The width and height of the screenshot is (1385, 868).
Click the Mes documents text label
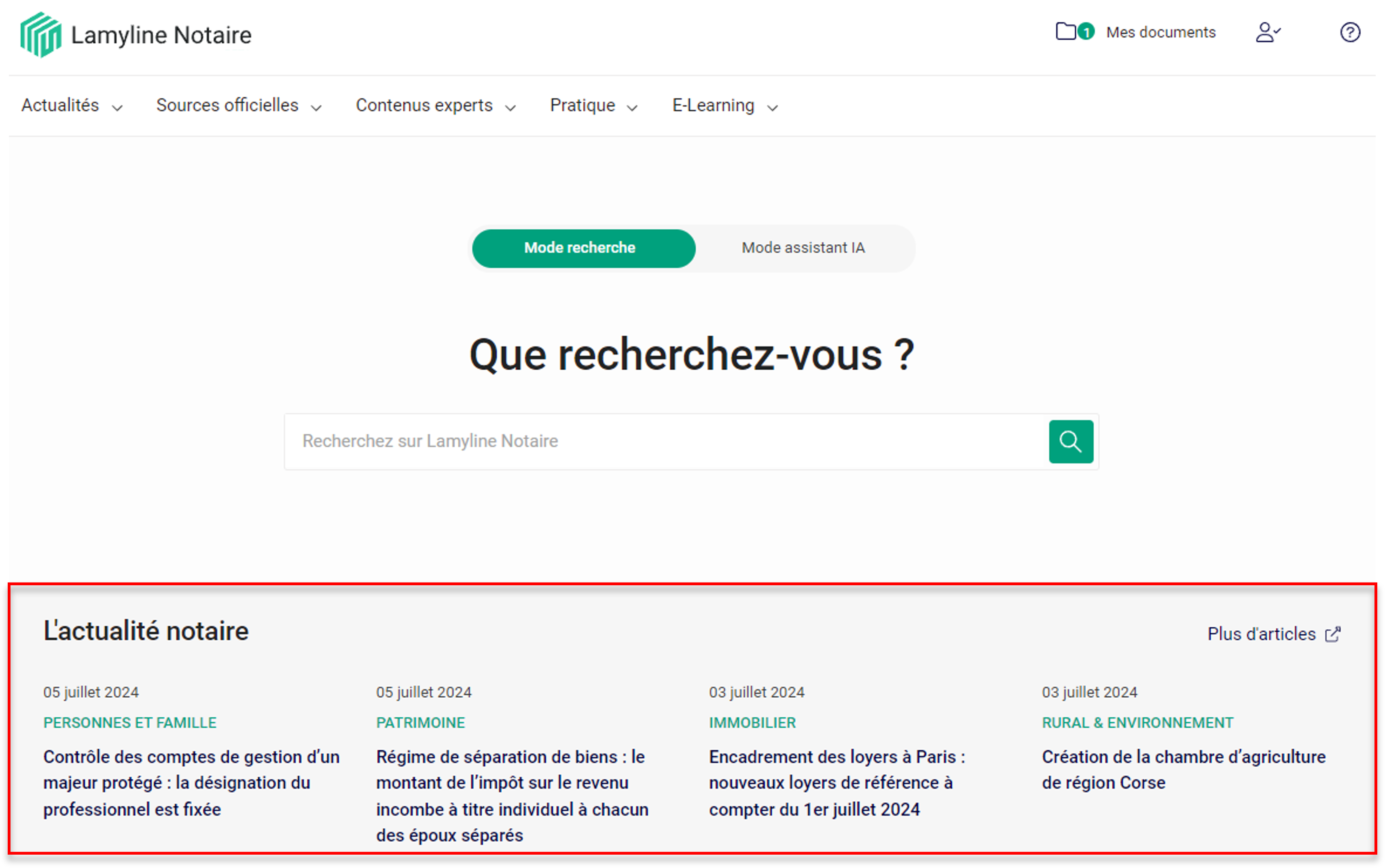(1160, 32)
